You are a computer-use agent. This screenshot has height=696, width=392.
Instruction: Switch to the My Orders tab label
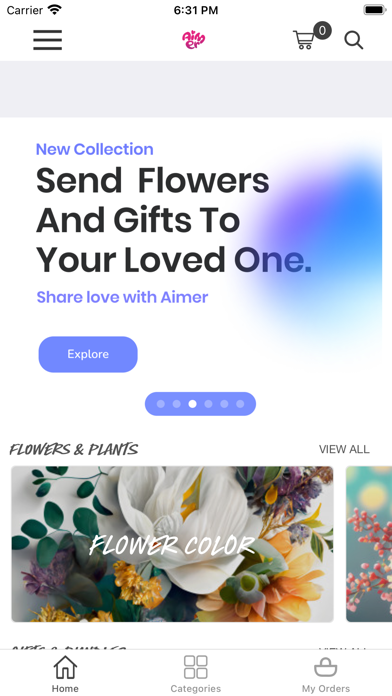pyautogui.click(x=326, y=689)
